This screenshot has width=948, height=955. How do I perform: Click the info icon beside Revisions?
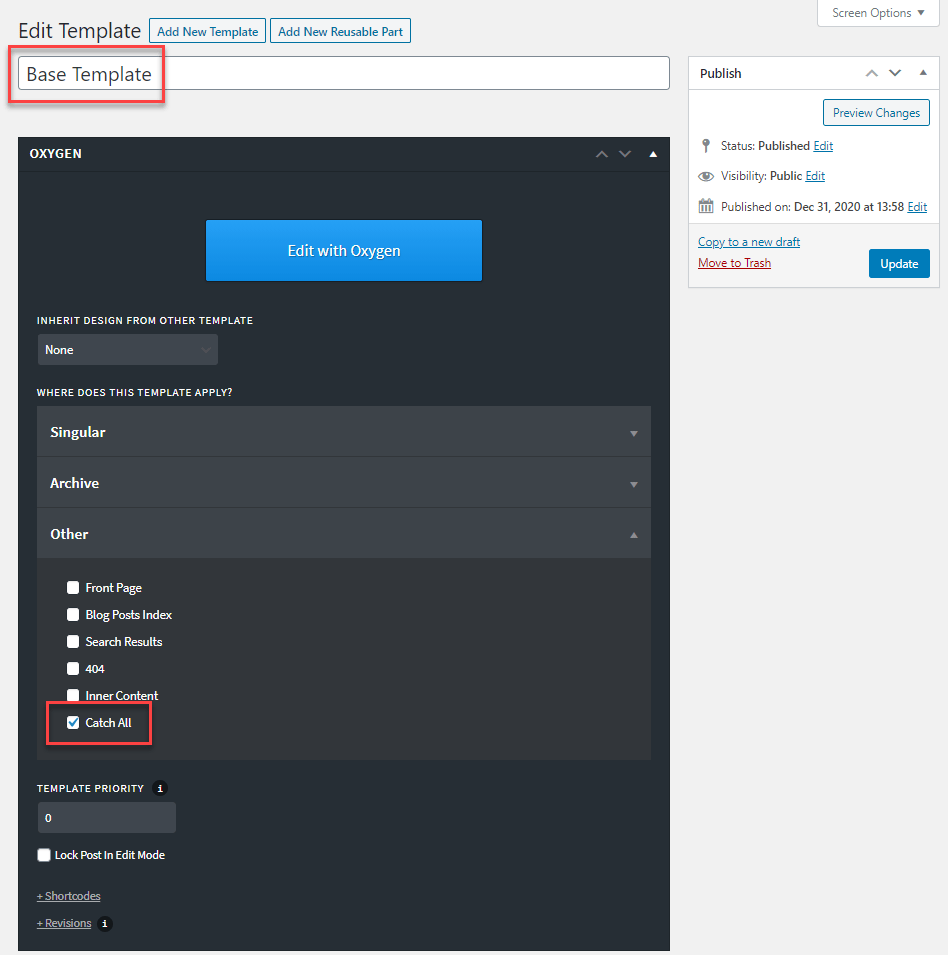pyautogui.click(x=104, y=923)
